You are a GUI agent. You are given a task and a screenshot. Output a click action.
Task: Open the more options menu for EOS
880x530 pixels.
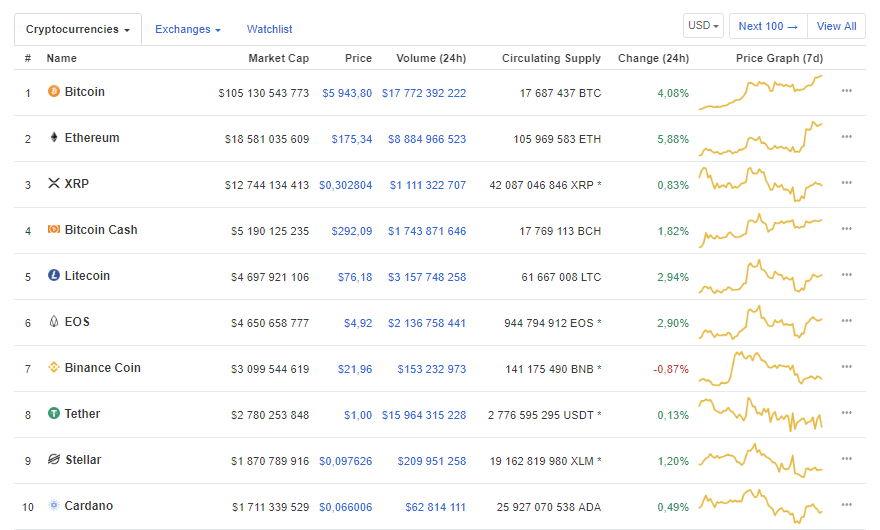pyautogui.click(x=847, y=321)
